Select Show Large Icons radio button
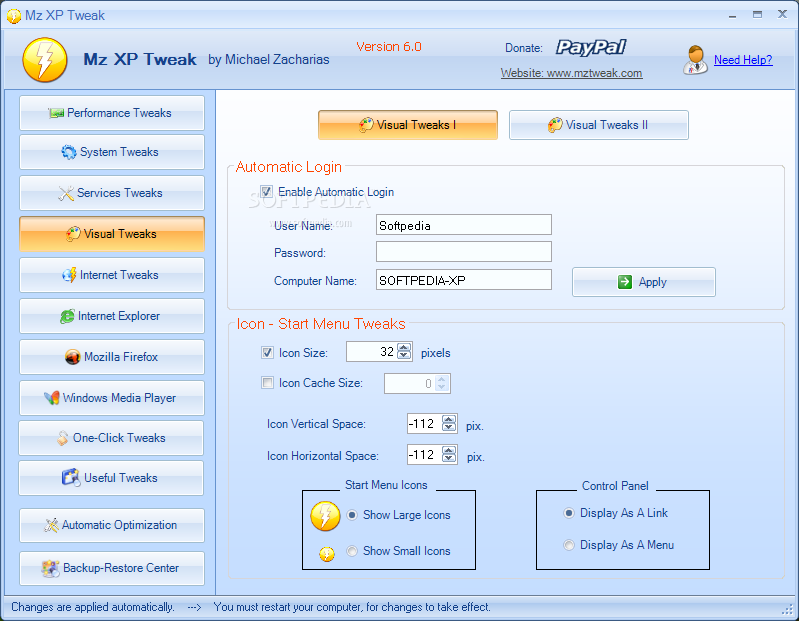 tap(352, 515)
